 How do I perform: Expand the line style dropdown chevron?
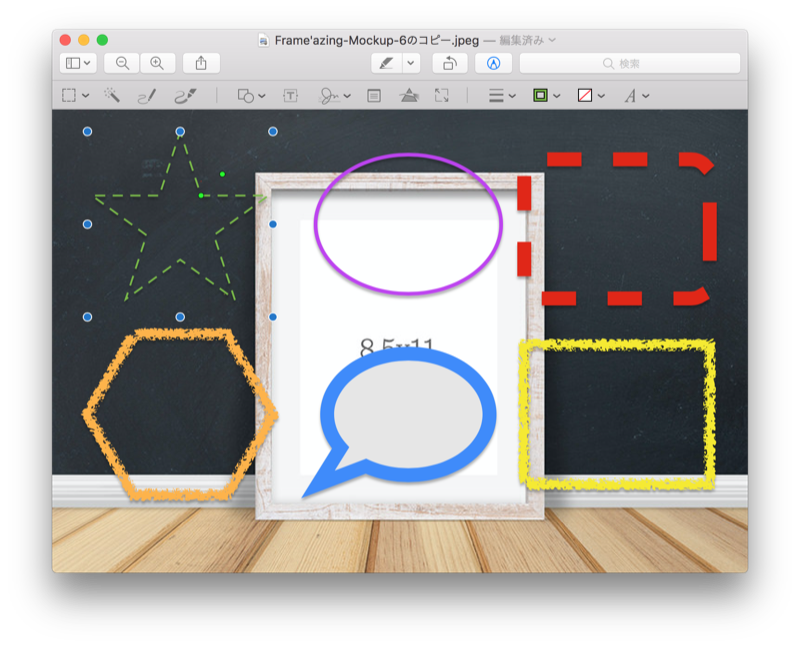point(512,95)
